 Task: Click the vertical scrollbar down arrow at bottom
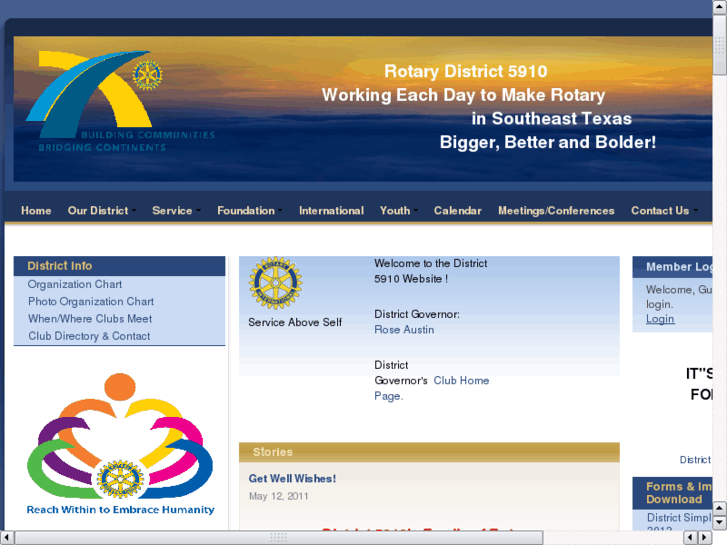coord(720,523)
